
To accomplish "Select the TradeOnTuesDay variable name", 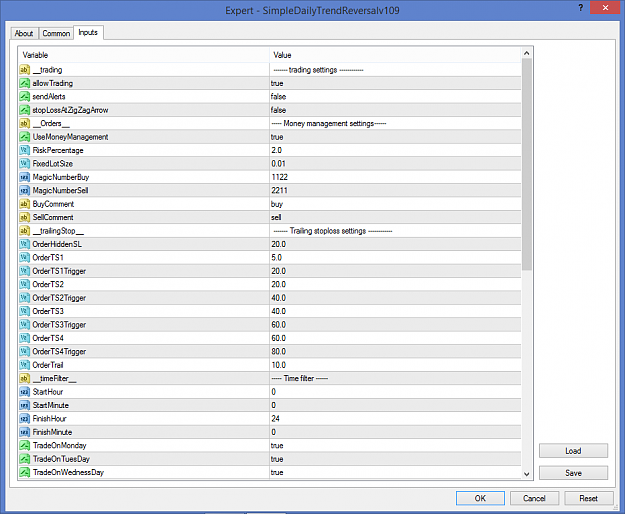I will pos(61,459).
